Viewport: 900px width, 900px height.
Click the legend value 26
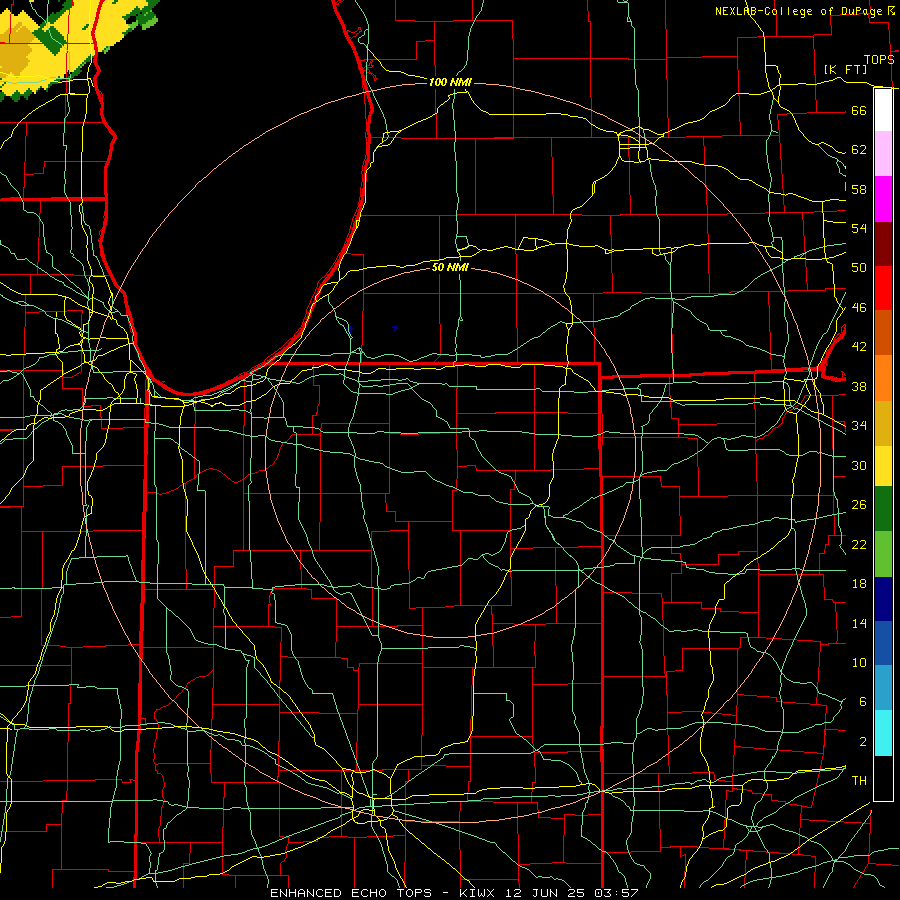[859, 505]
